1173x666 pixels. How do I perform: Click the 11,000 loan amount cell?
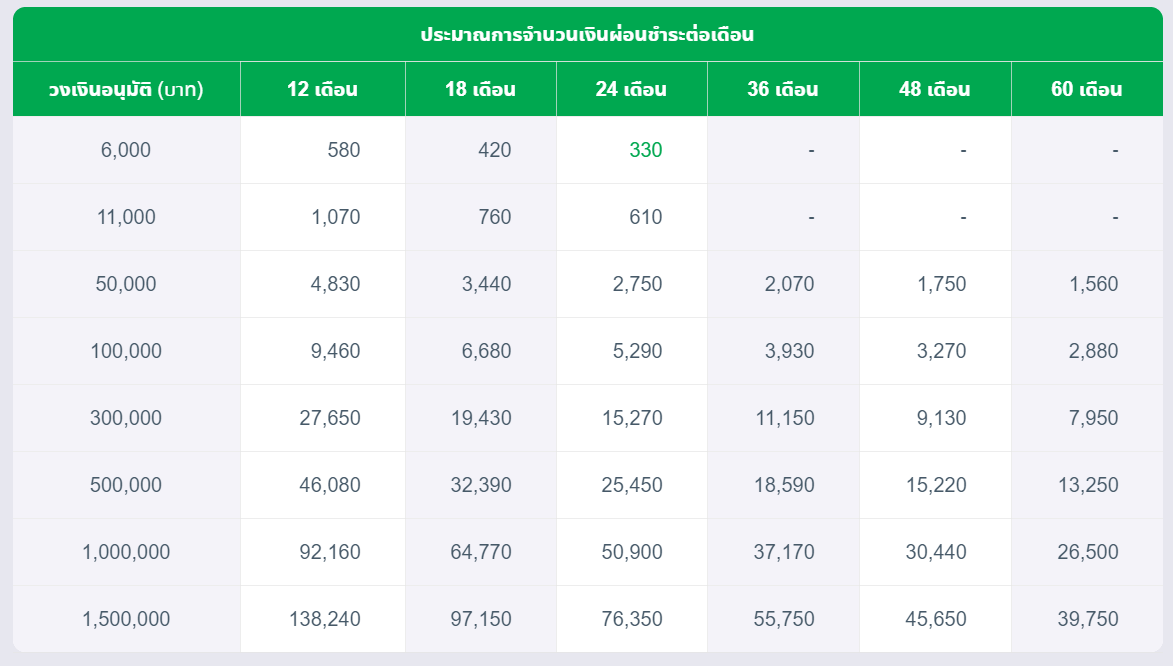[x=126, y=217]
